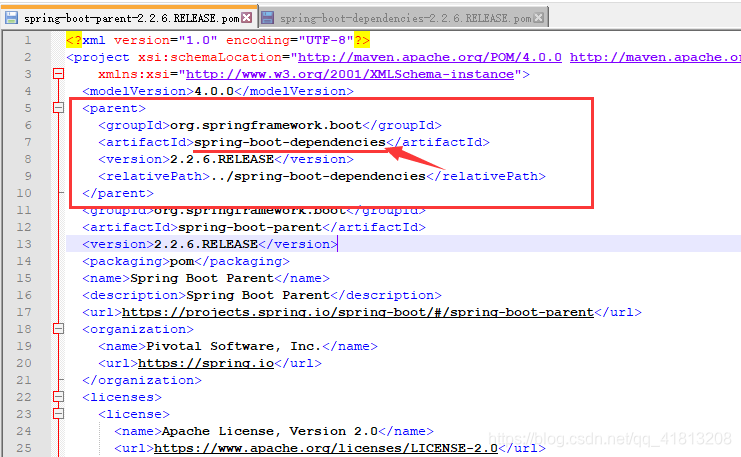Close the spring-boot-dependencies pom tab

click(538, 17)
